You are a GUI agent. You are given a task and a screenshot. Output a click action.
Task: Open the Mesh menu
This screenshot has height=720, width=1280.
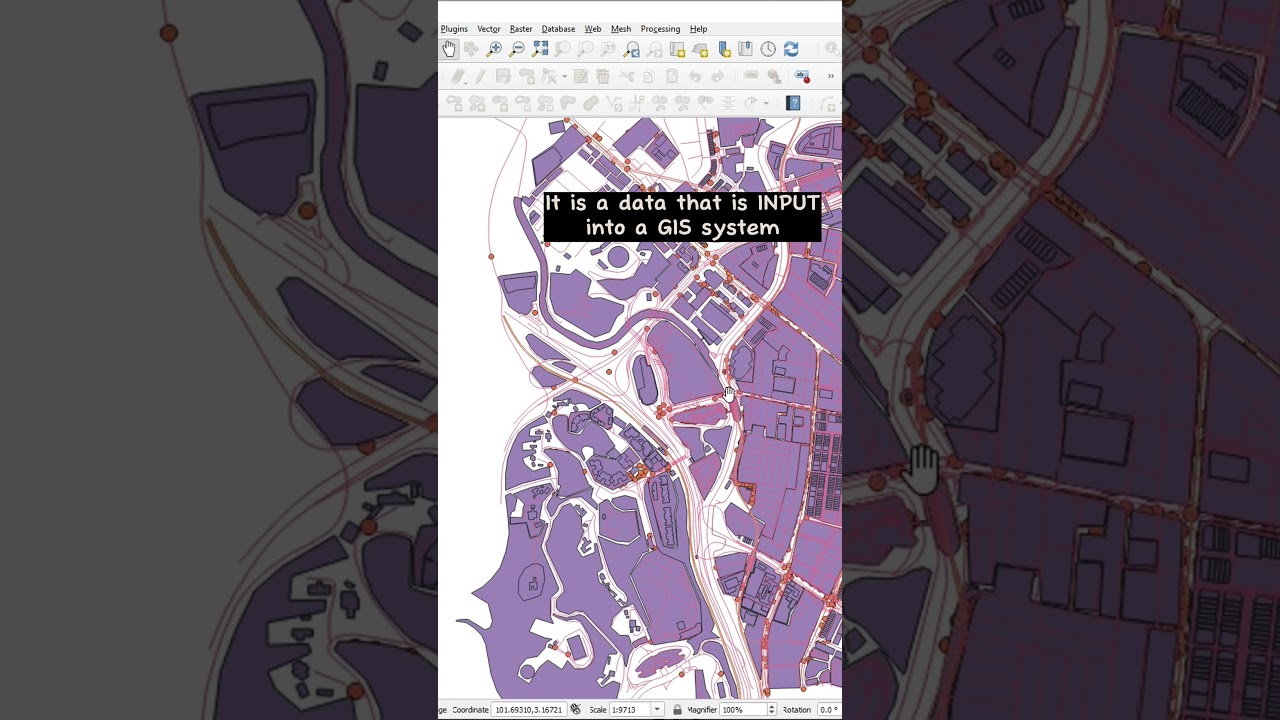pos(621,29)
